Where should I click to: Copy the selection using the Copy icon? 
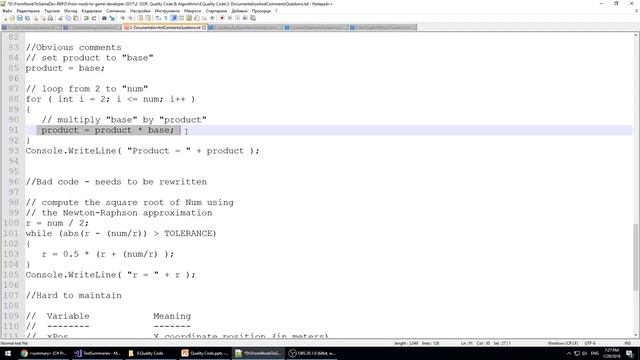pyautogui.click(x=68, y=18)
